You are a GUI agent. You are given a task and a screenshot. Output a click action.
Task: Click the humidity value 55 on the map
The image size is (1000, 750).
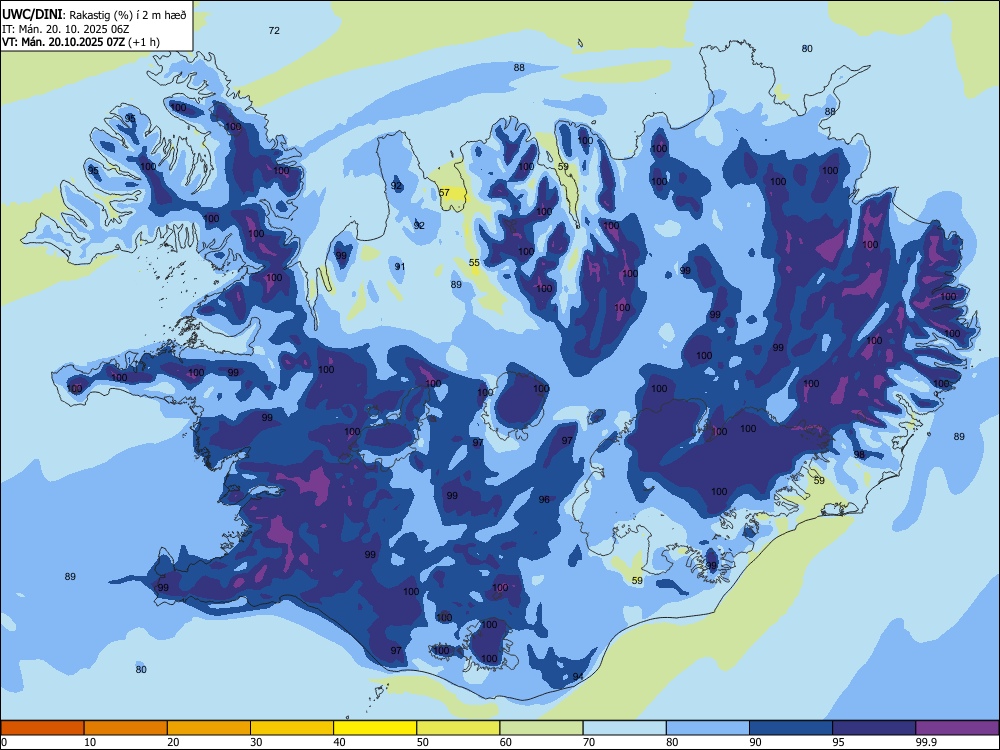474,262
